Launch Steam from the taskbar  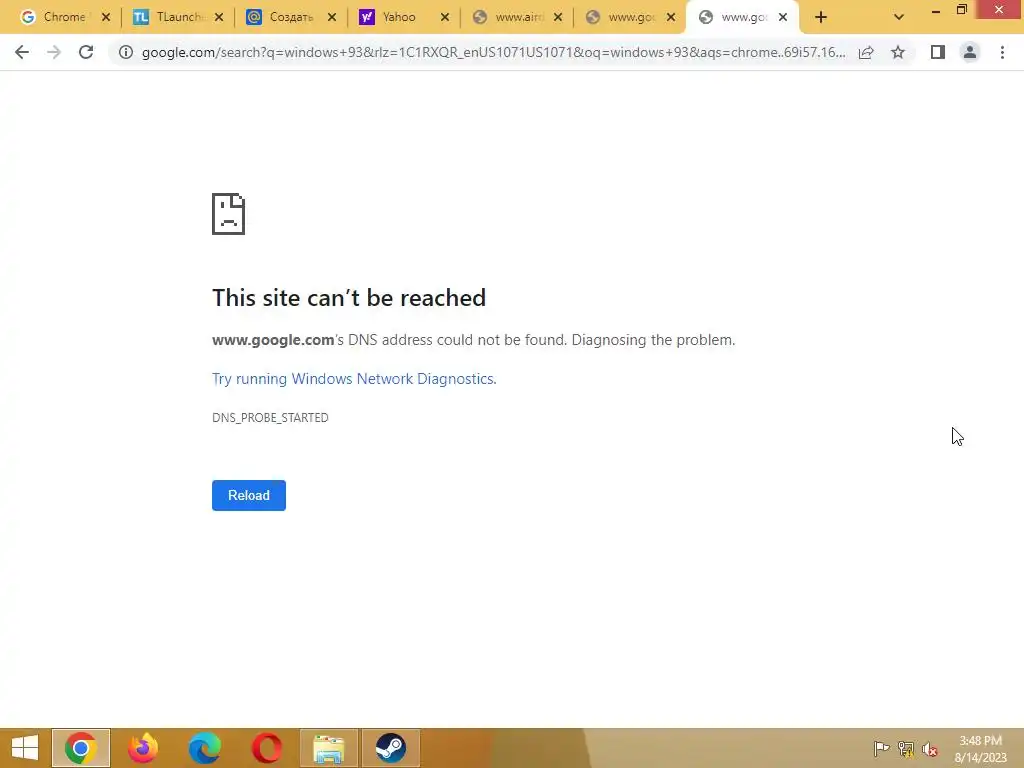(391, 748)
